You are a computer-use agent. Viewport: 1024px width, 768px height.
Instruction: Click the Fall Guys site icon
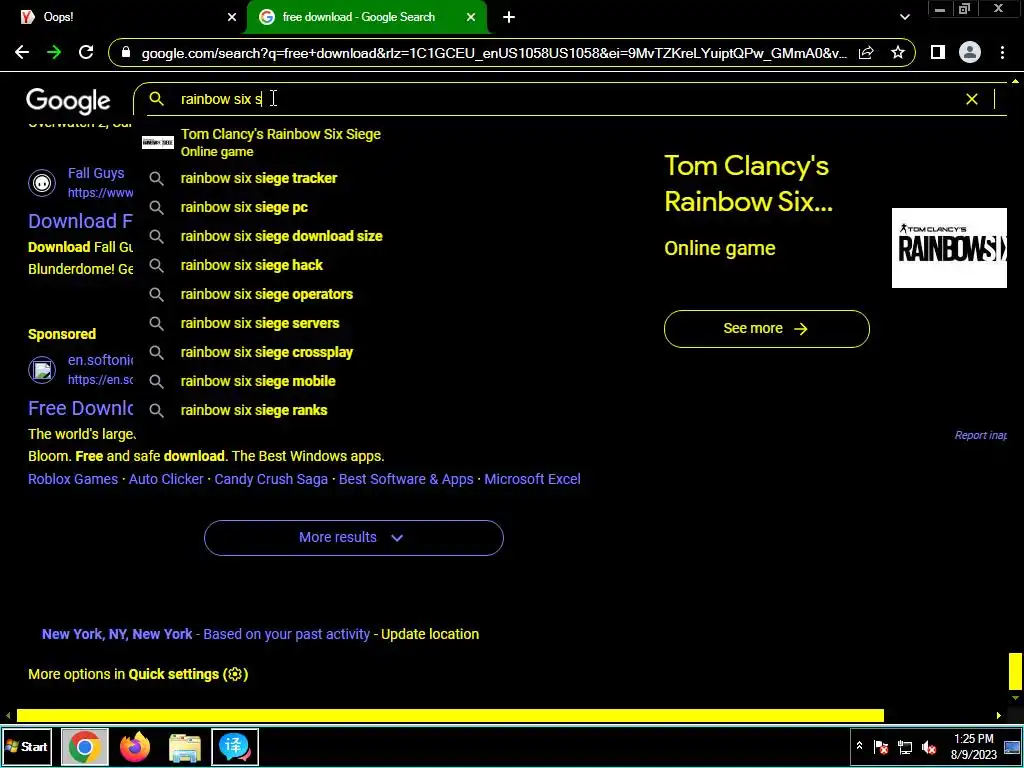[42, 183]
